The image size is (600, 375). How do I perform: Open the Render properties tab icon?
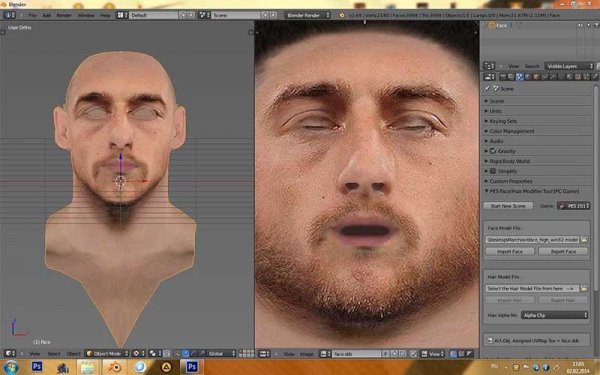tap(503, 77)
